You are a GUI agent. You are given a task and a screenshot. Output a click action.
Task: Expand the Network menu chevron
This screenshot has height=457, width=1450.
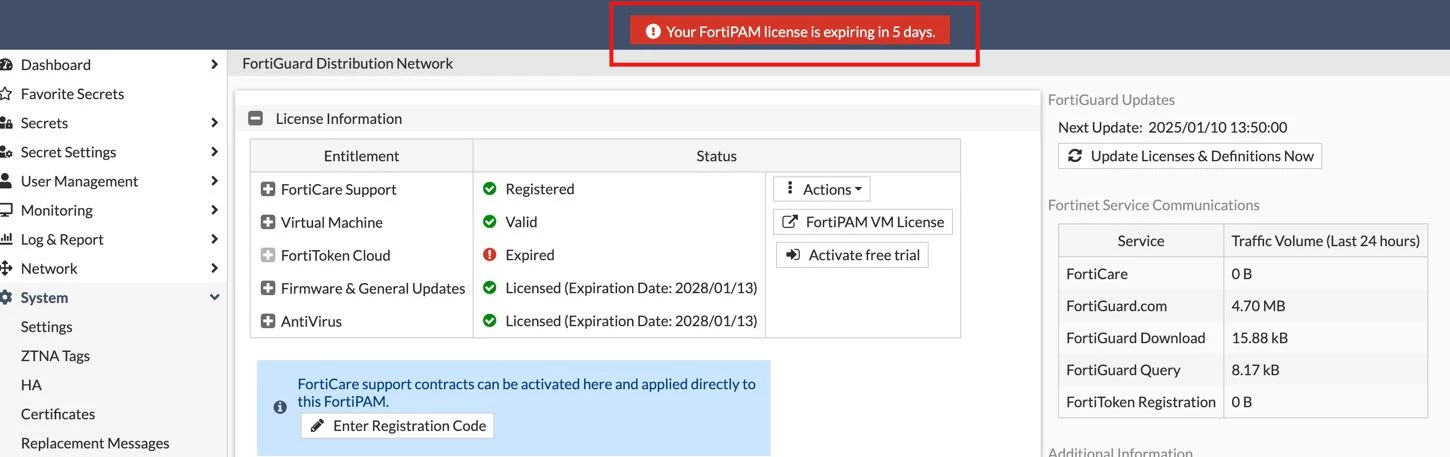[214, 268]
